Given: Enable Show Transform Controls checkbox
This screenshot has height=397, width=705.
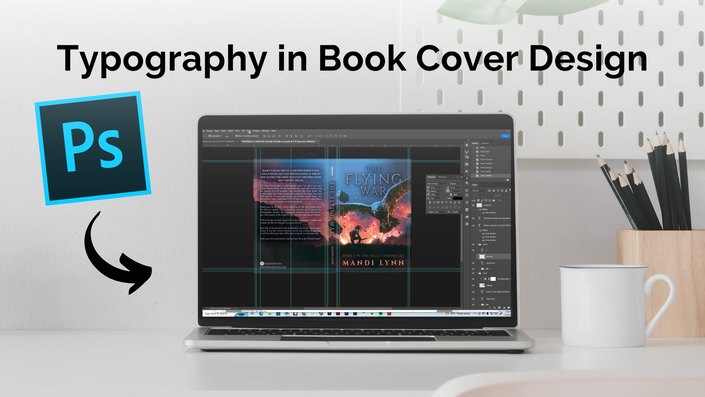Looking at the screenshot, I should click(236, 136).
